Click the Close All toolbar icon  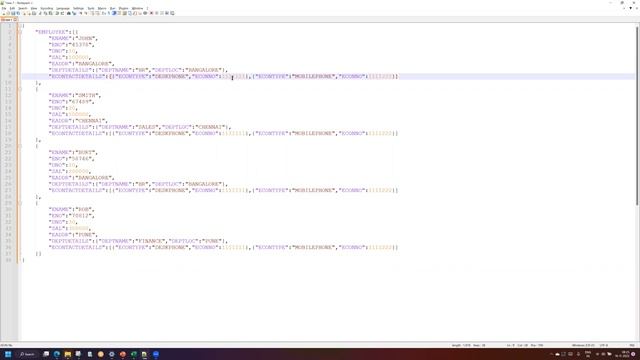point(29,13)
